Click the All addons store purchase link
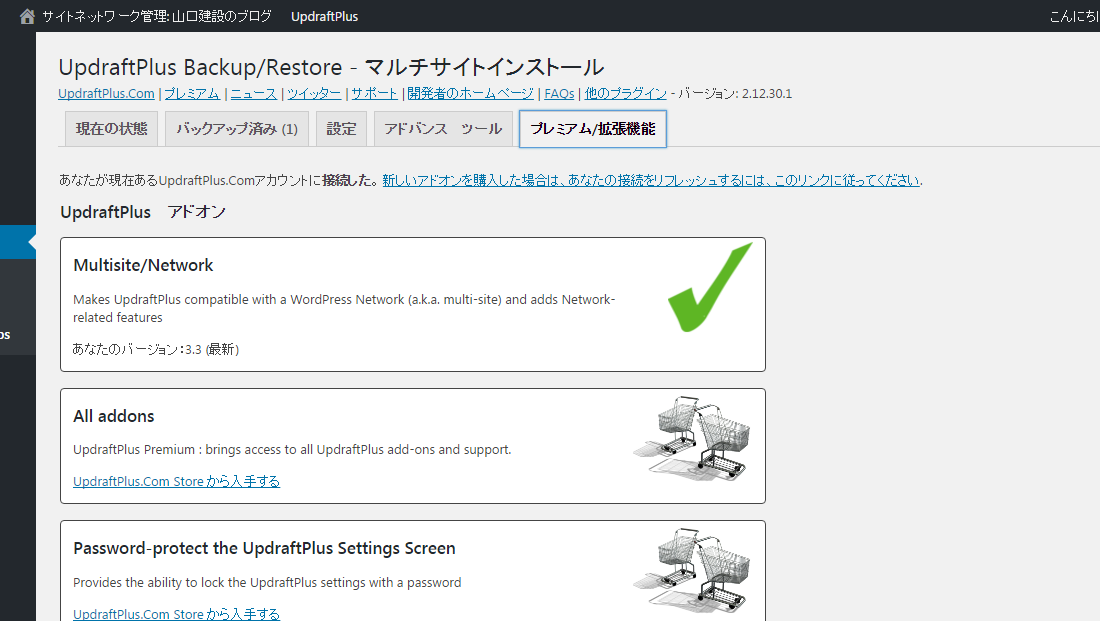 click(176, 481)
